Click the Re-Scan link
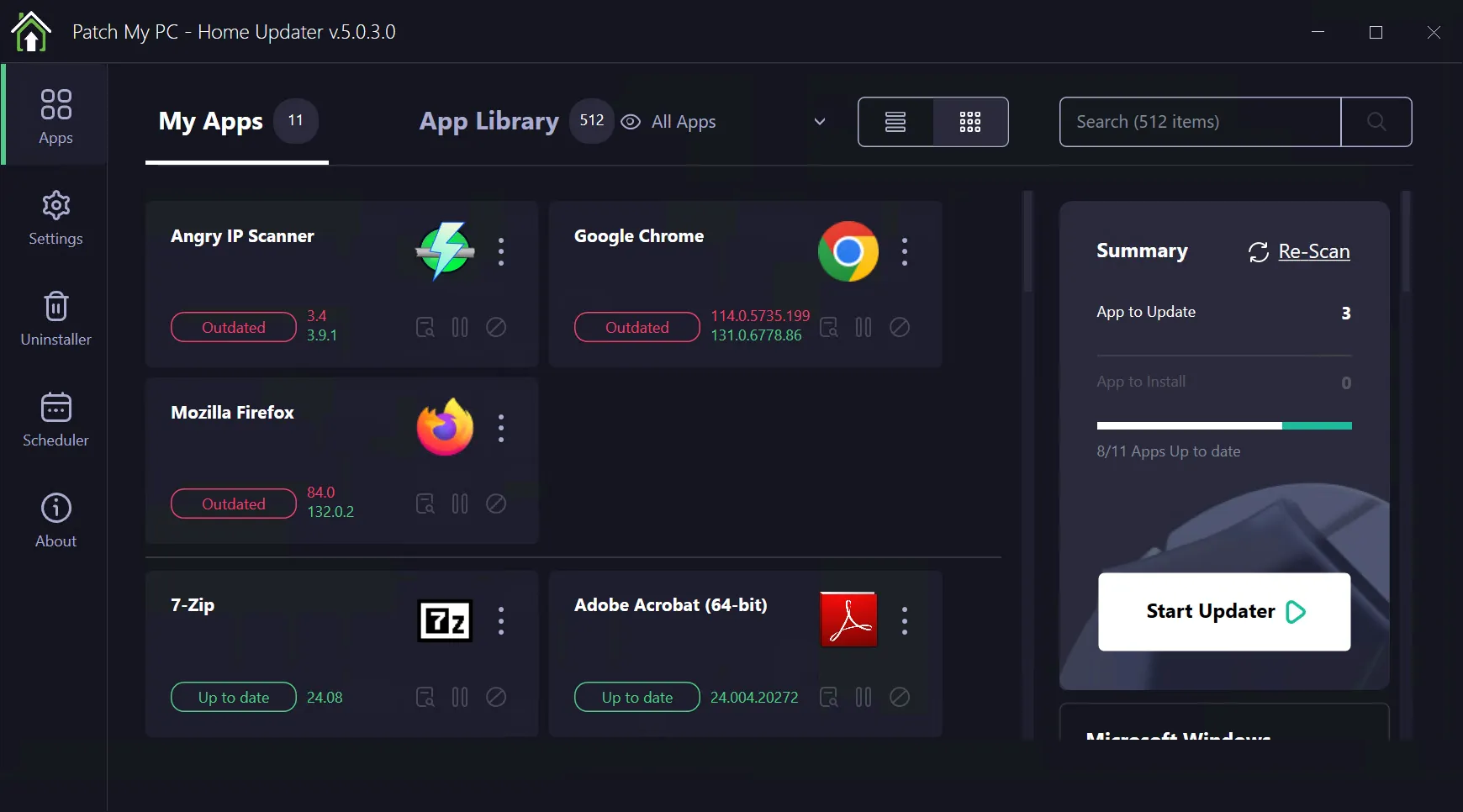This screenshot has width=1463, height=812. [x=1314, y=251]
